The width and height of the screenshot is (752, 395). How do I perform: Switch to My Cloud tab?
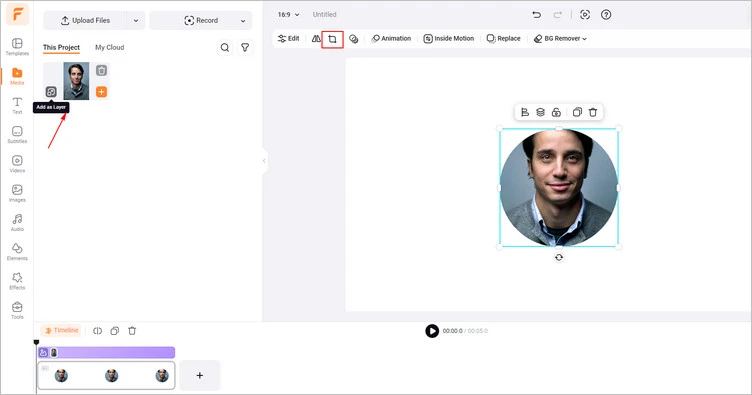pos(109,47)
